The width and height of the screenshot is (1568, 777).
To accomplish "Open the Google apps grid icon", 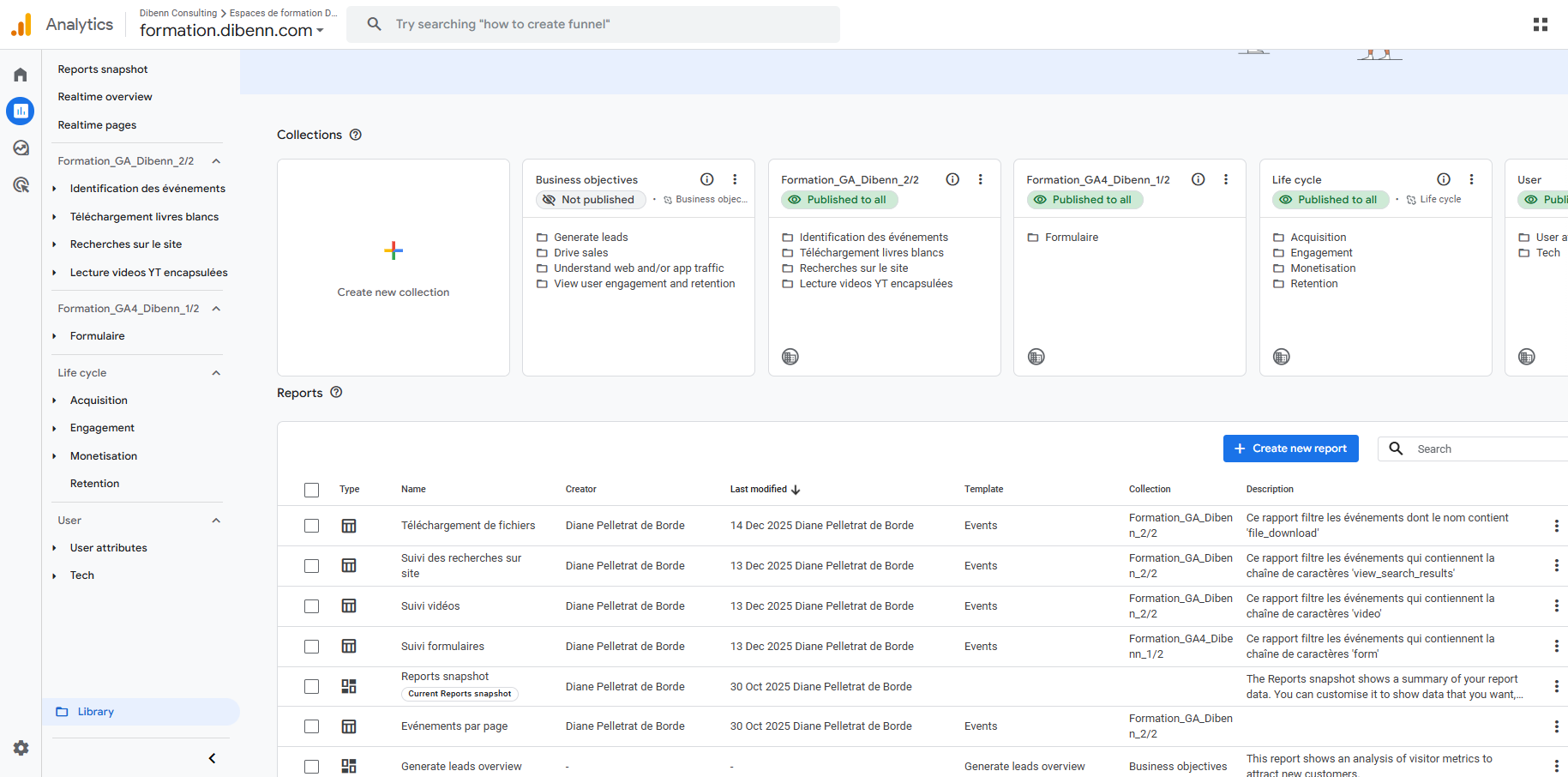I will (x=1540, y=24).
